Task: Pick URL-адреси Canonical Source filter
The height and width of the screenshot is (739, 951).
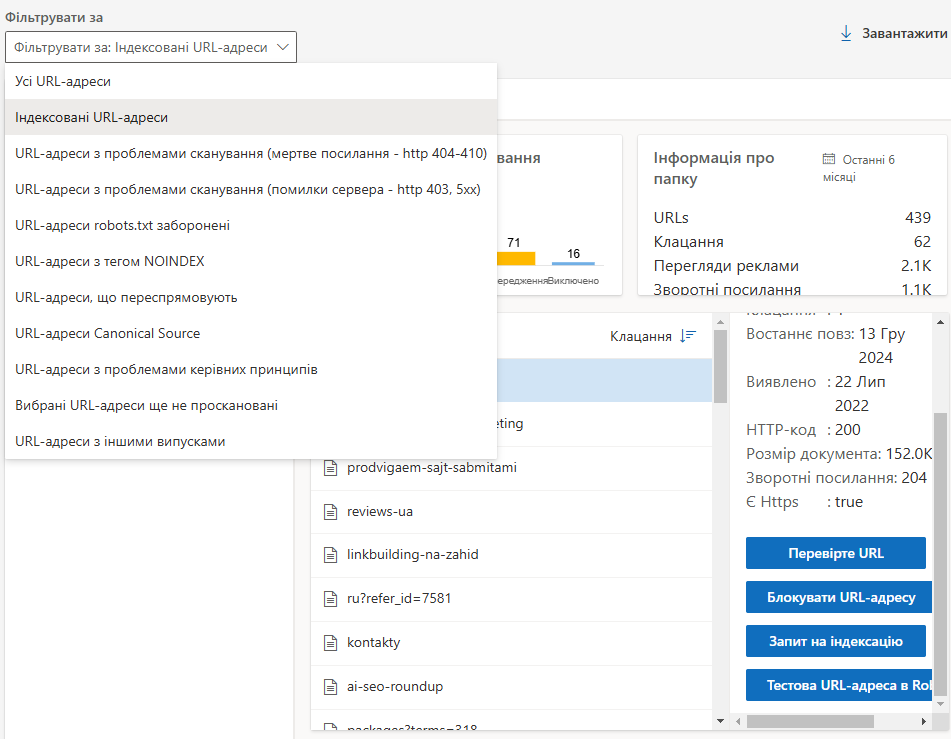Action: [x=108, y=333]
